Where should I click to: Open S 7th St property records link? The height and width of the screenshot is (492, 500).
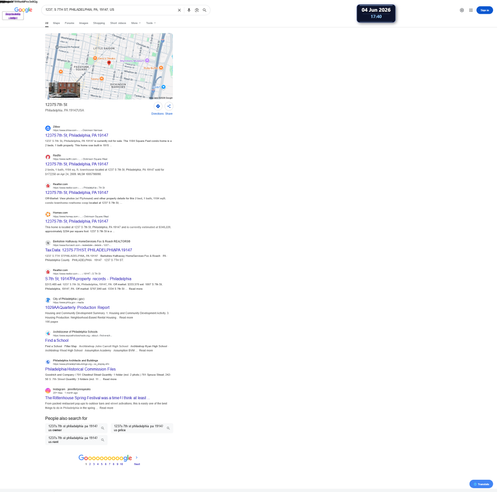pos(89,280)
